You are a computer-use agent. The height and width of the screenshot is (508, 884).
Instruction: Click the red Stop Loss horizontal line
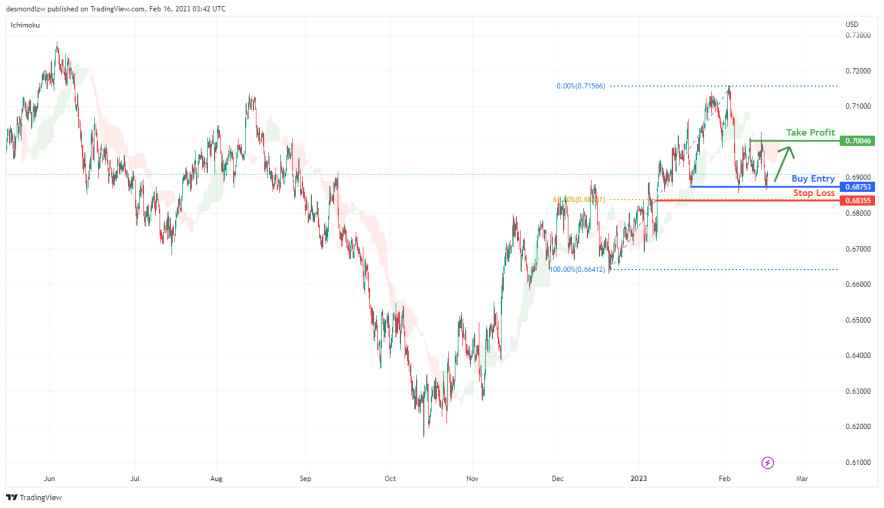coord(745,200)
